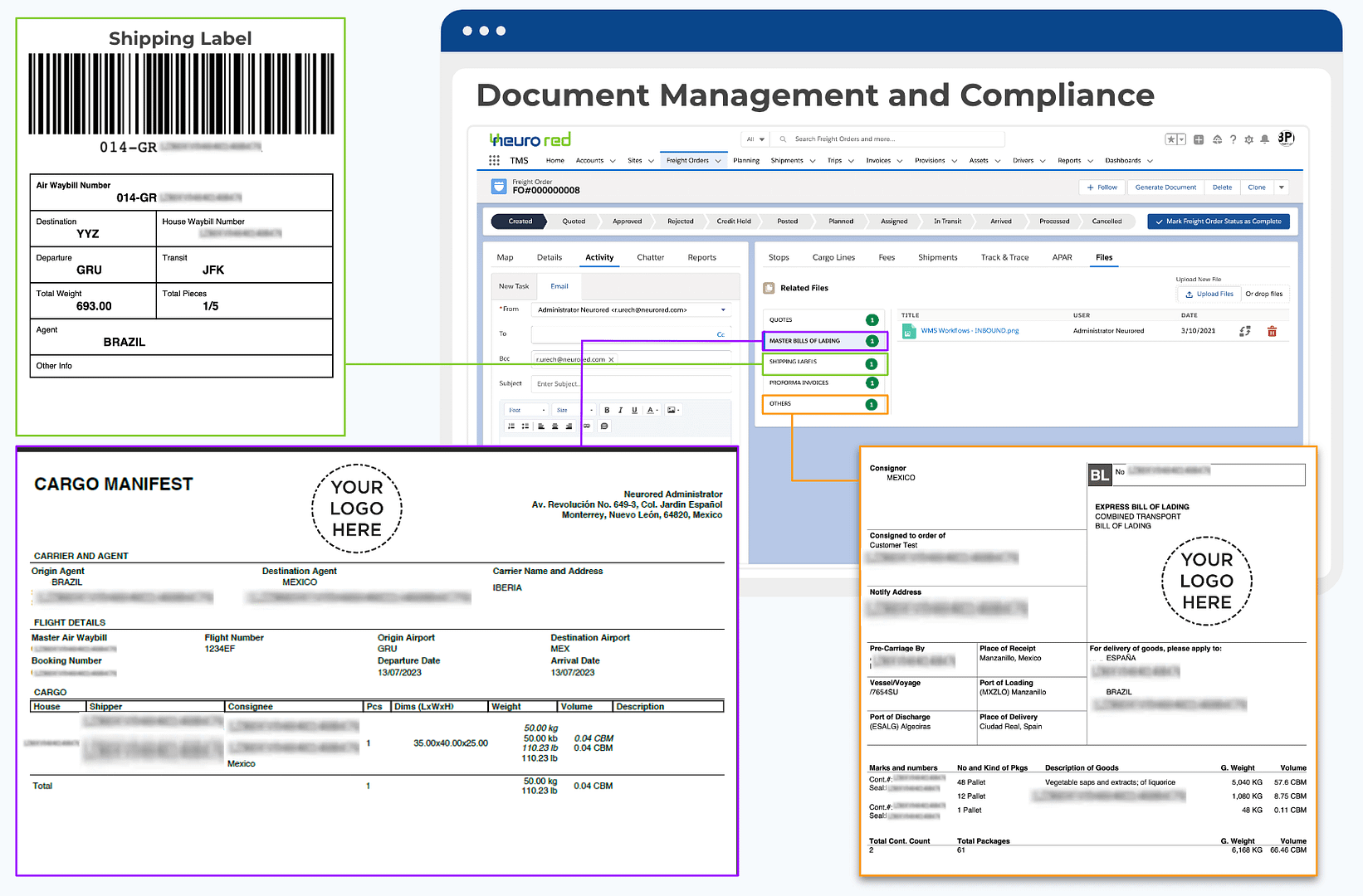Select the In Transit status stage
The image size is (1363, 896).
947,222
